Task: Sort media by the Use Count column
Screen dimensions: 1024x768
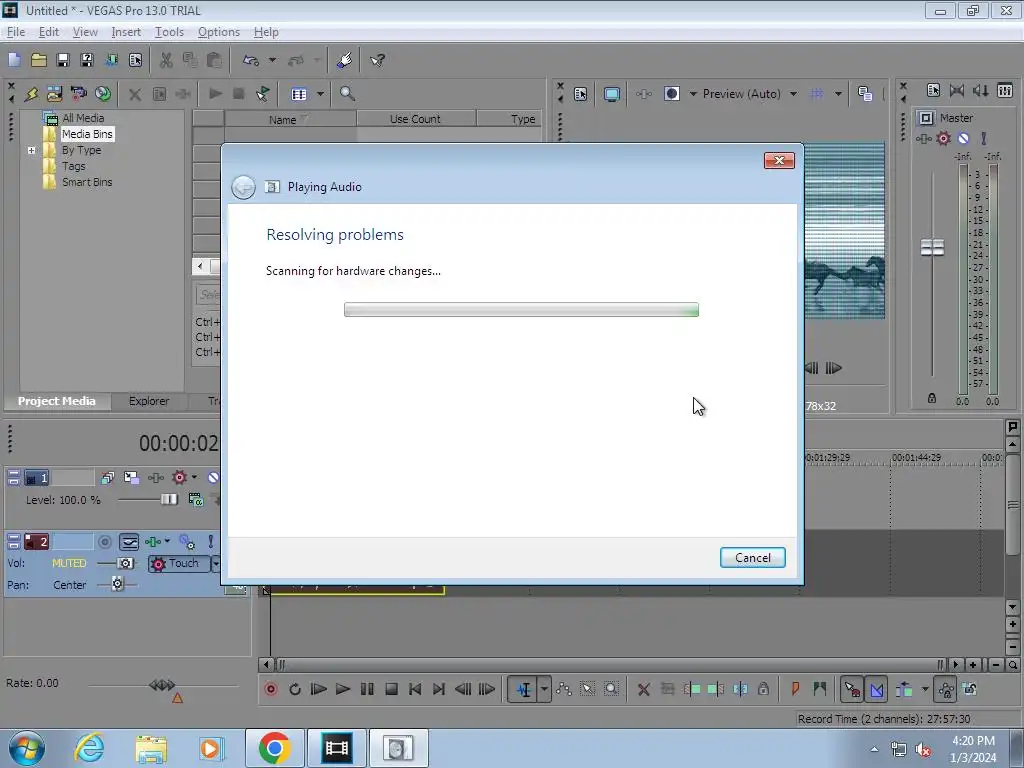Action: (x=415, y=119)
